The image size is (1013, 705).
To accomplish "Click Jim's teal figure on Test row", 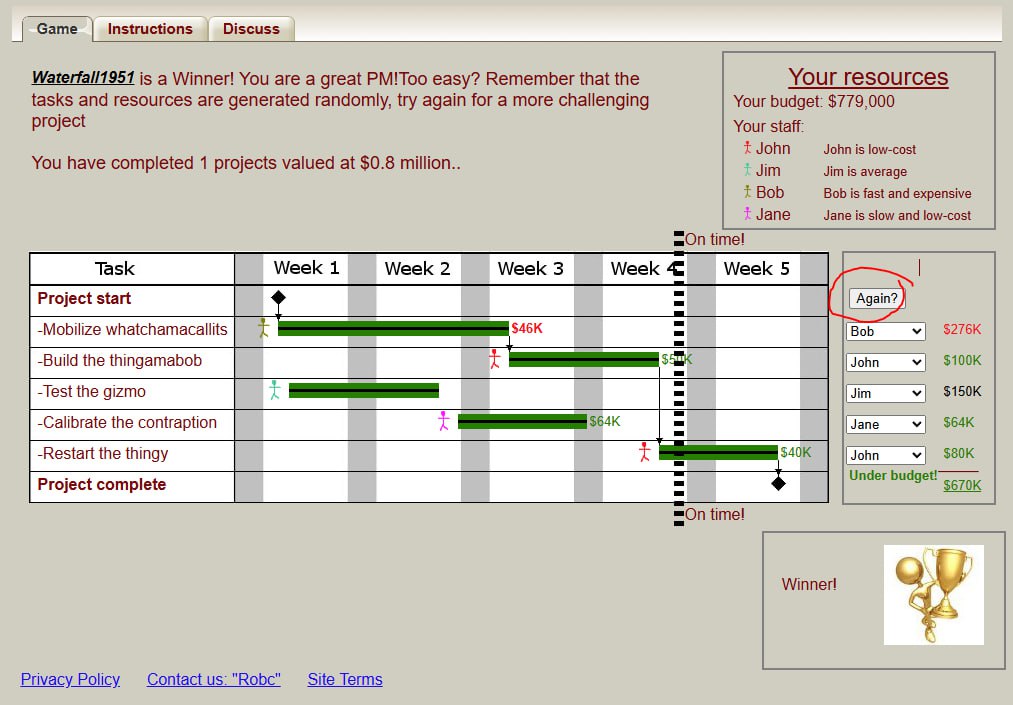I will [274, 390].
